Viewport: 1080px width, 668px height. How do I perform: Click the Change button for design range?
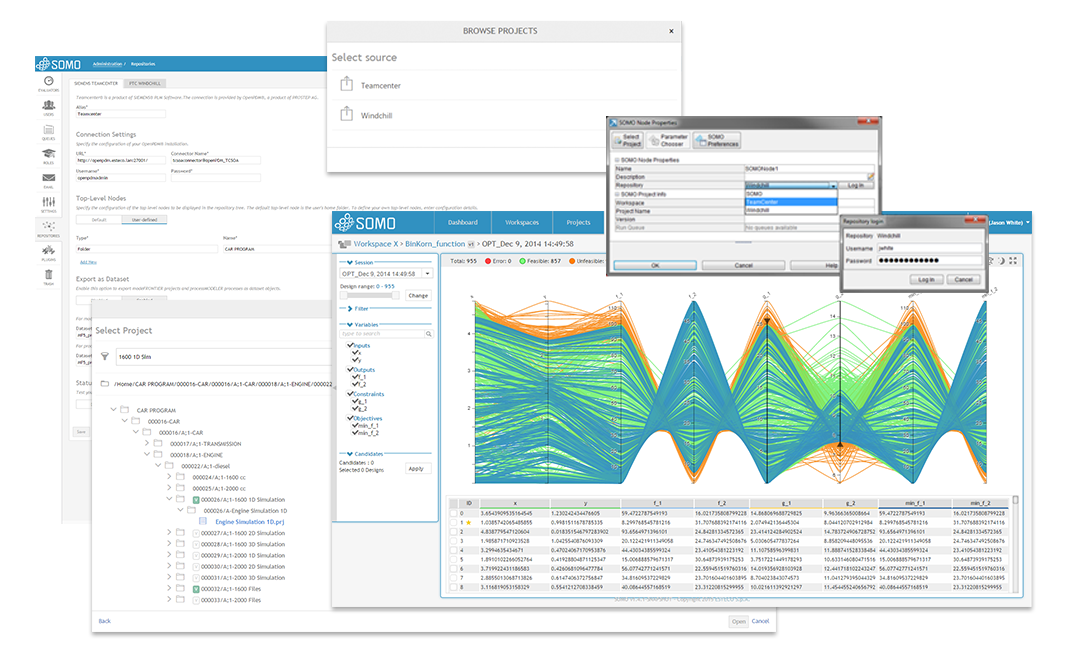click(417, 295)
